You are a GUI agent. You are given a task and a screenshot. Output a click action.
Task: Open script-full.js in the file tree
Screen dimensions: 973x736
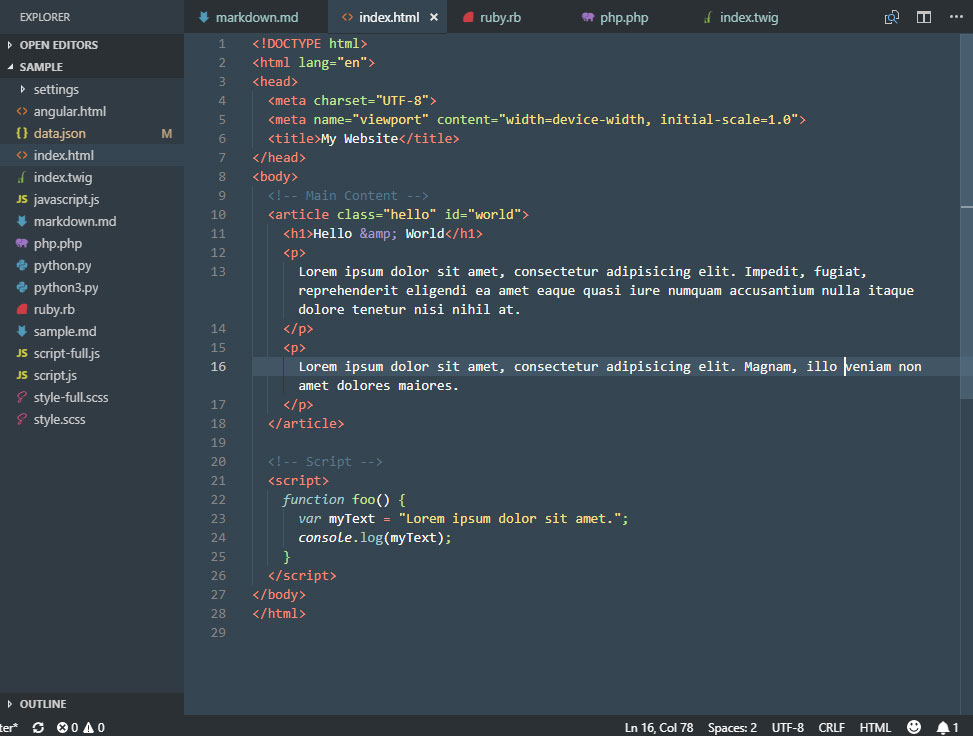pyautogui.click(x=92, y=353)
